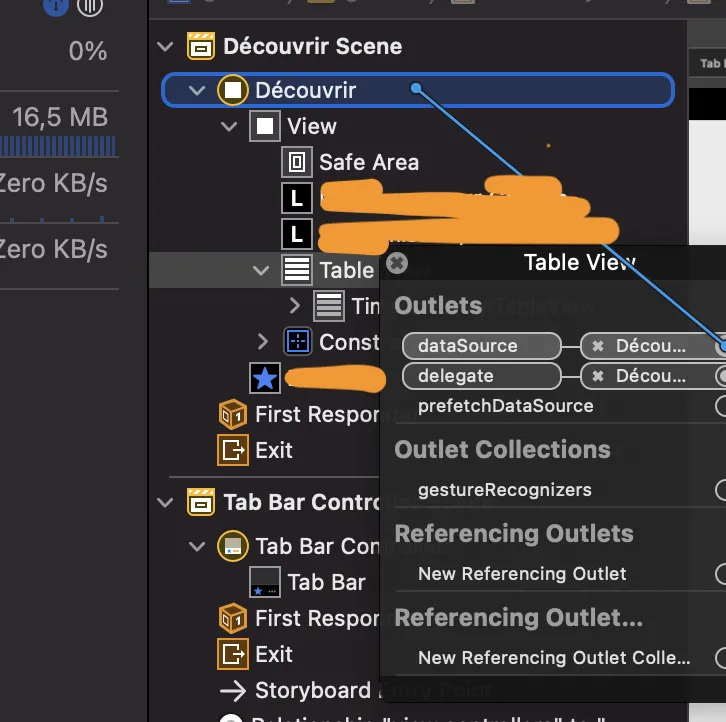
Task: Click the Constraints icon in the outline
Action: [297, 341]
